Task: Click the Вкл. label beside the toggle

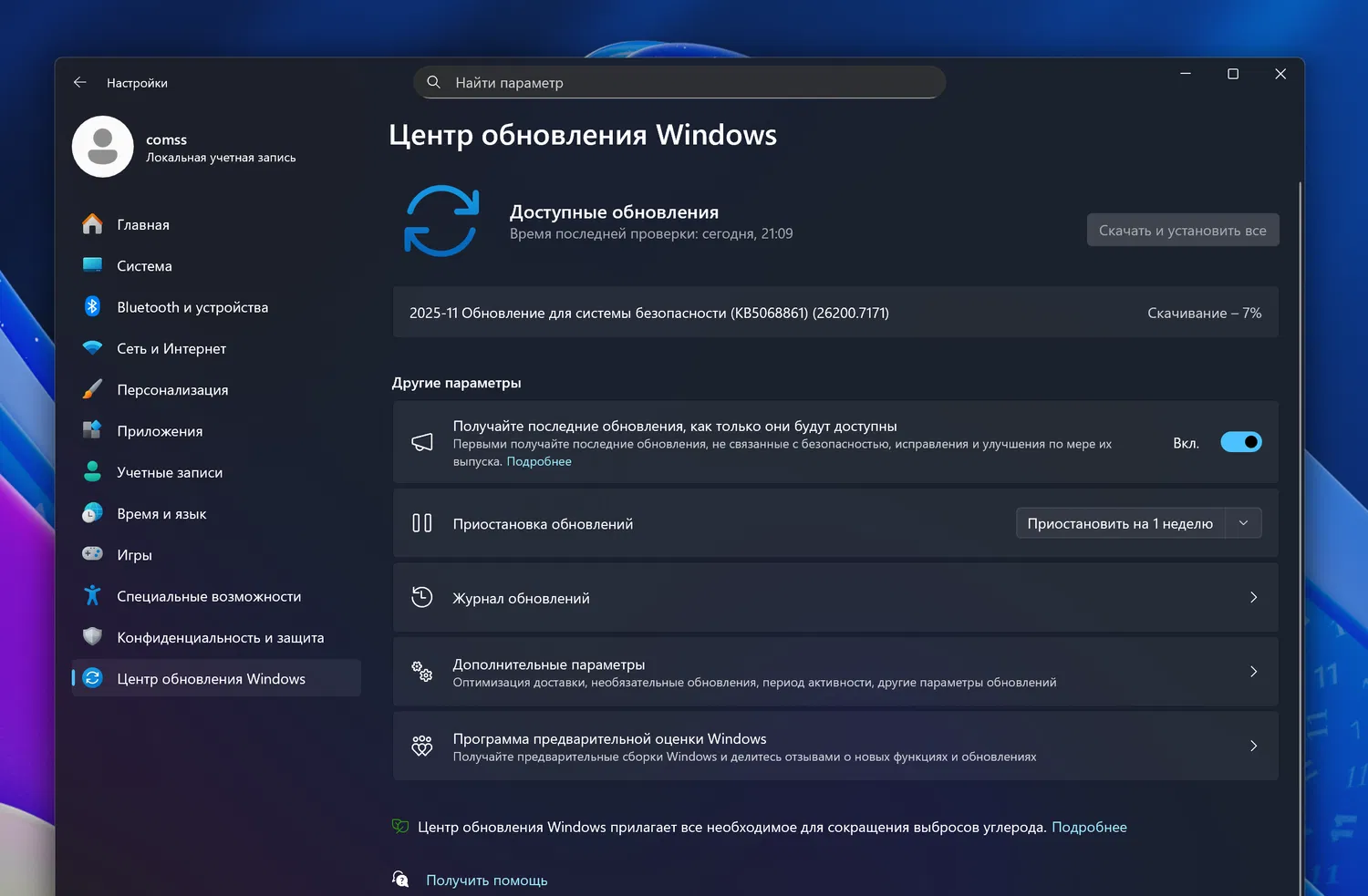Action: [x=1186, y=443]
